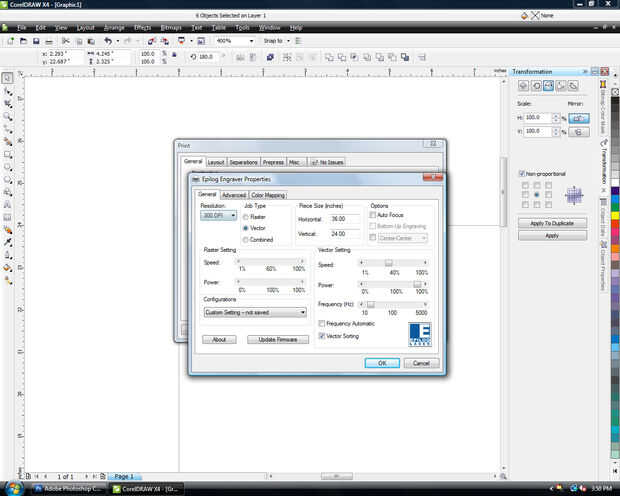Select the Zoom magnifier tool
This screenshot has height=496, width=620.
pyautogui.click(x=8, y=117)
